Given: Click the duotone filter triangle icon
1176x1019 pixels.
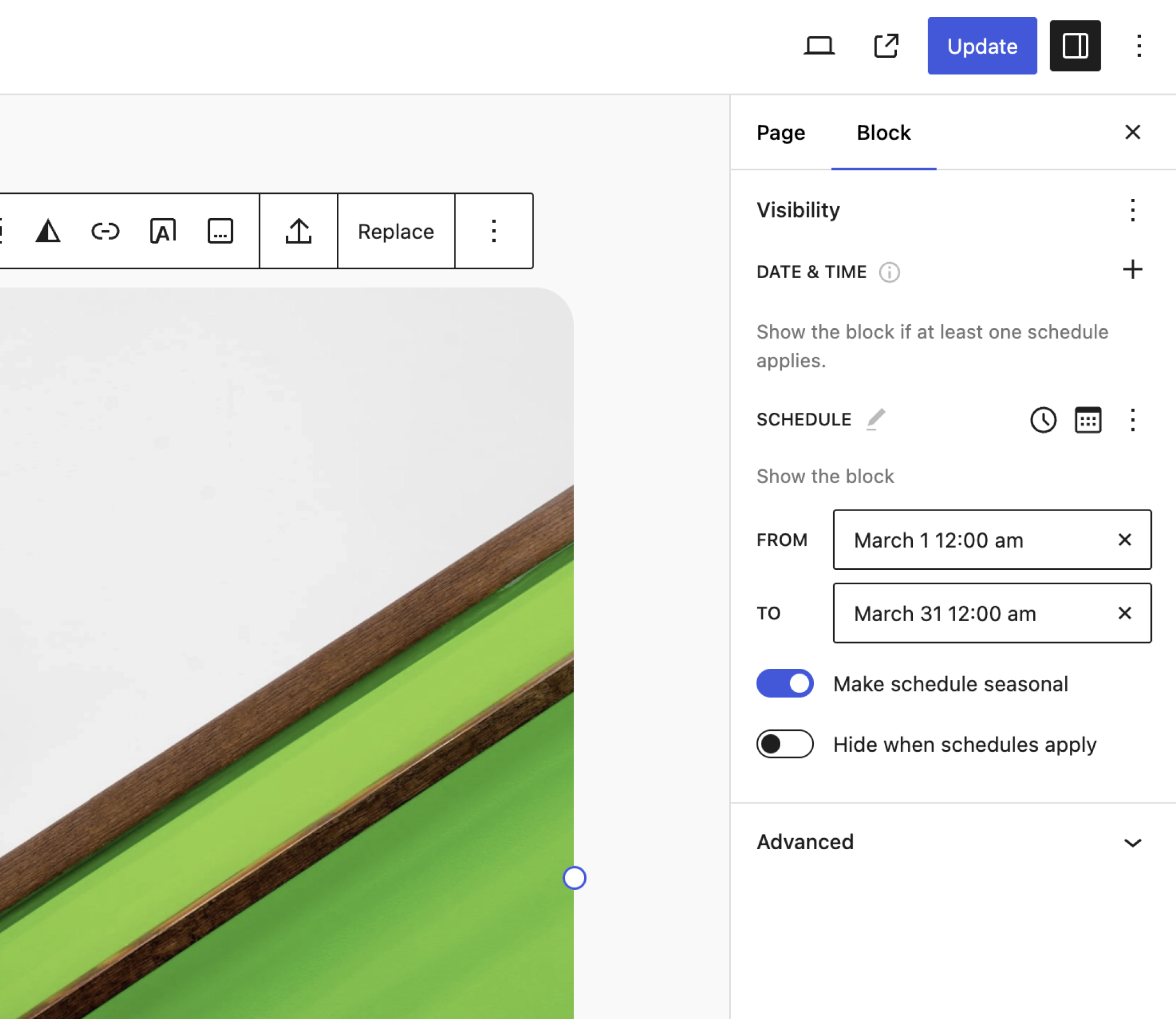Looking at the screenshot, I should click(48, 231).
